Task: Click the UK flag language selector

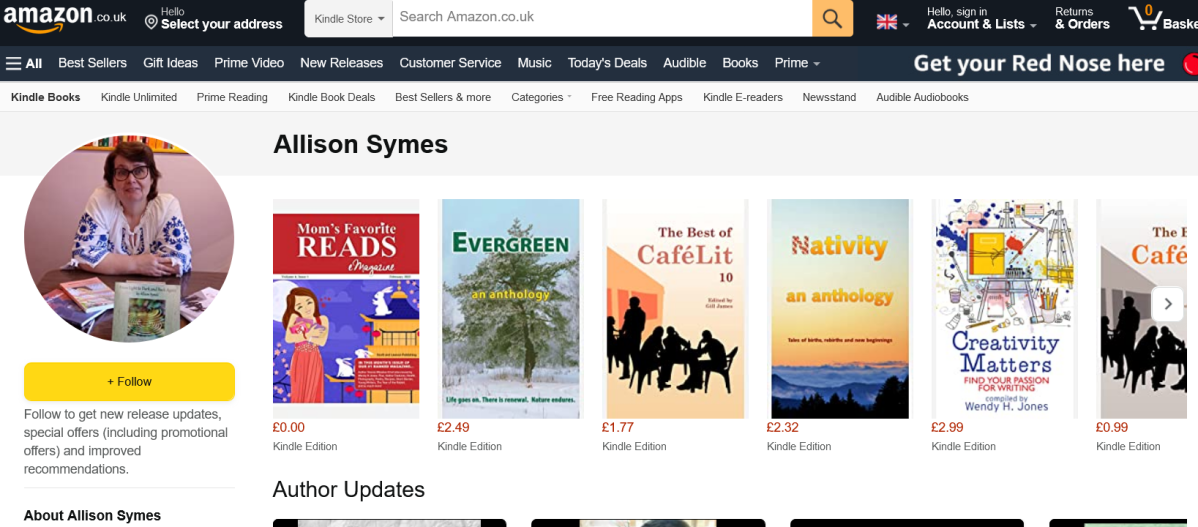Action: [x=892, y=22]
